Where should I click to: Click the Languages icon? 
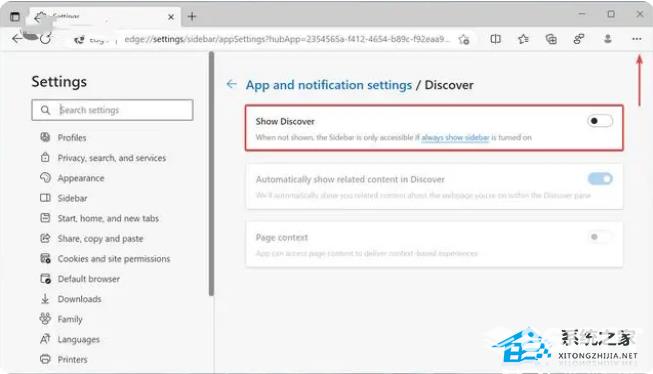click(x=45, y=339)
